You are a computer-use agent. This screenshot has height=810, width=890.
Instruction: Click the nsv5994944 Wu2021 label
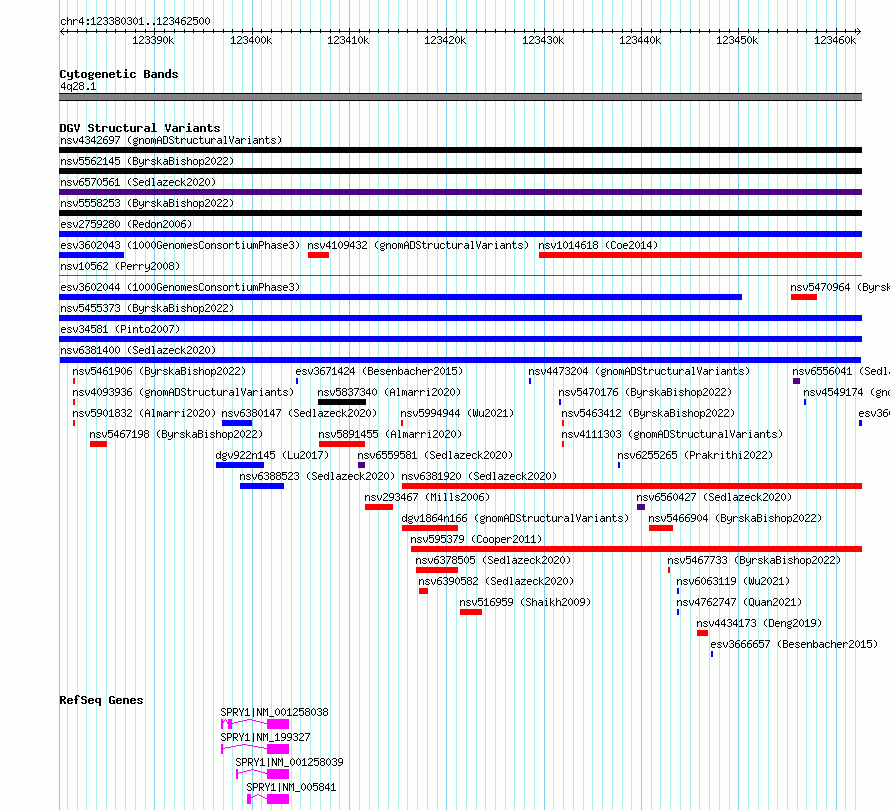click(x=457, y=413)
